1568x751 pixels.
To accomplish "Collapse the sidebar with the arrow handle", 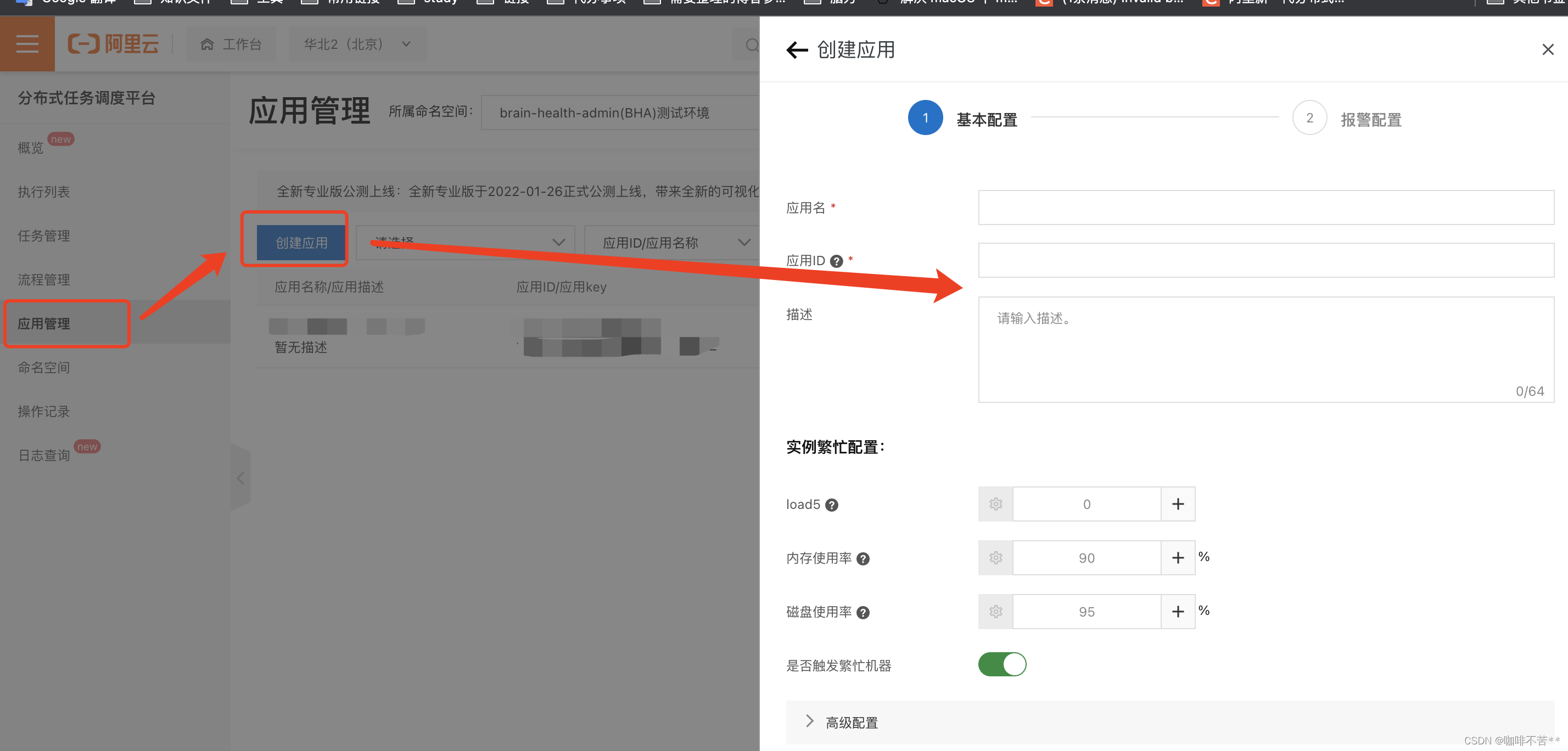I will [240, 478].
